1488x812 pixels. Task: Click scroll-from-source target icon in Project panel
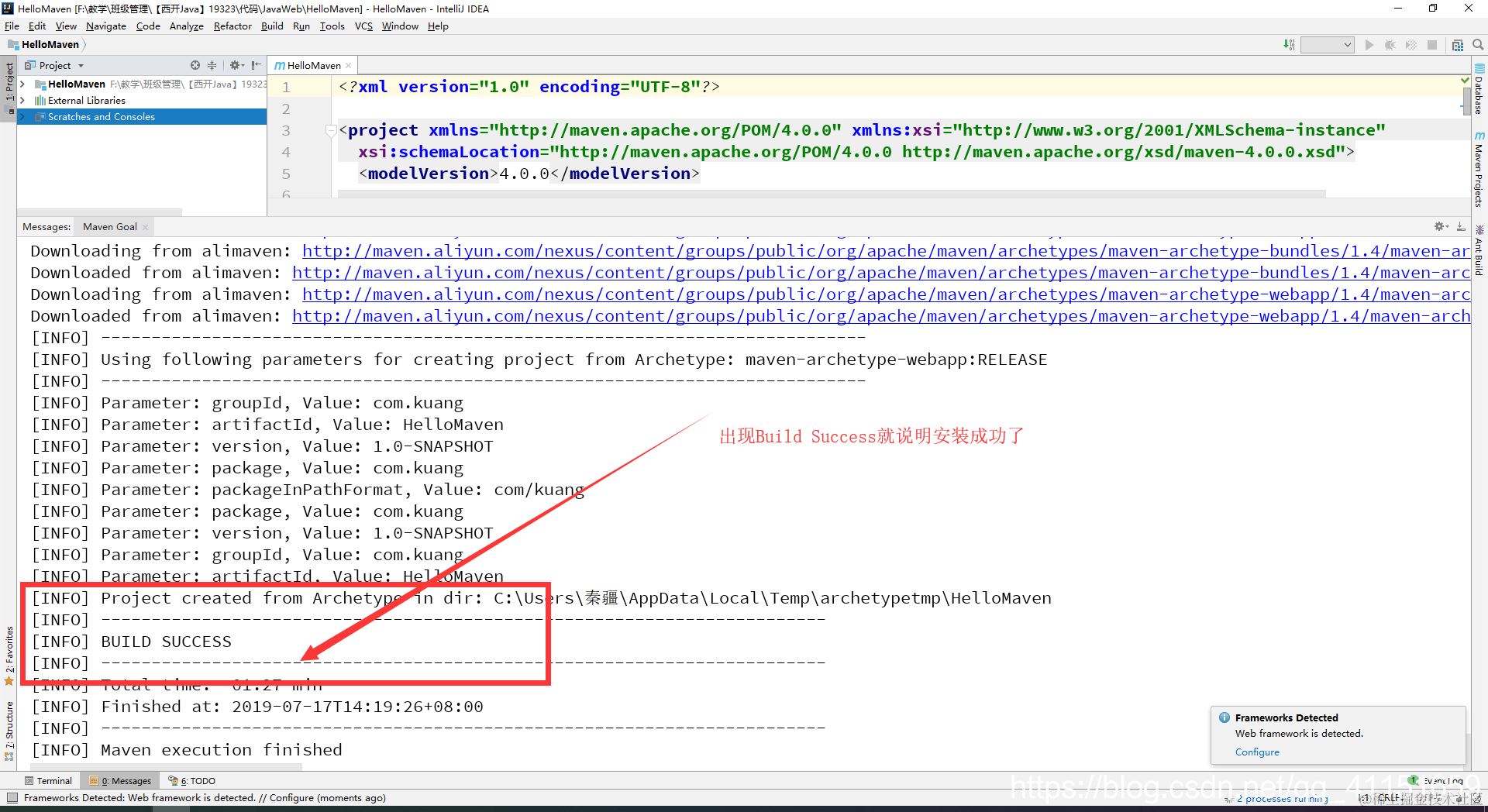[195, 66]
